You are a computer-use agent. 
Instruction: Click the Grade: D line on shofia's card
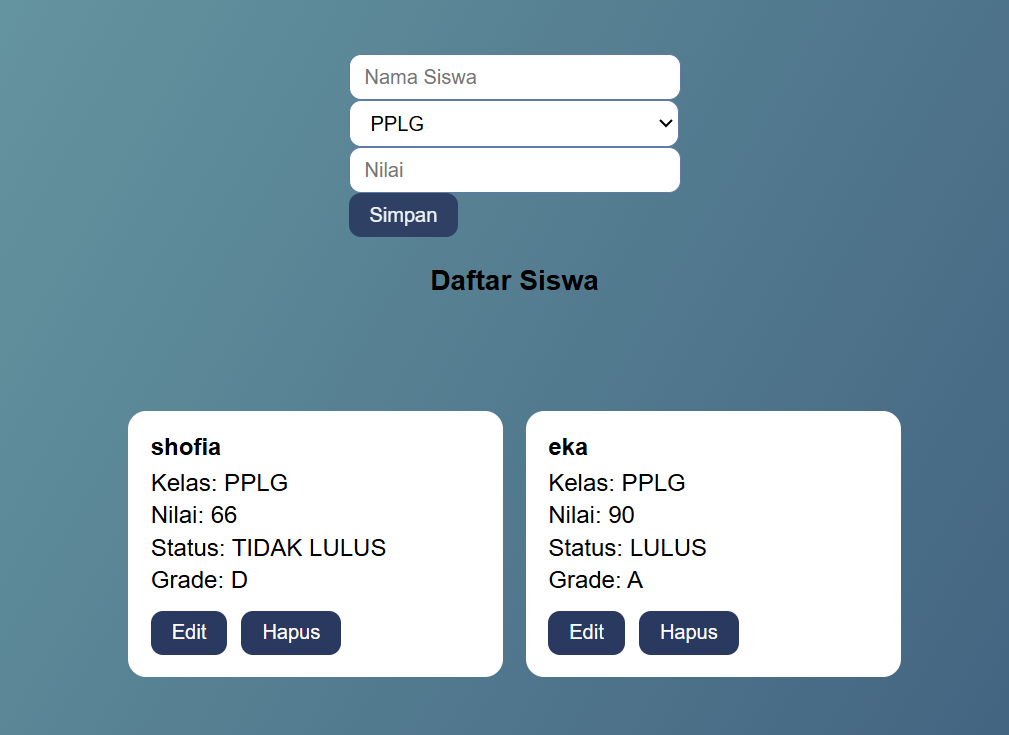pos(199,580)
